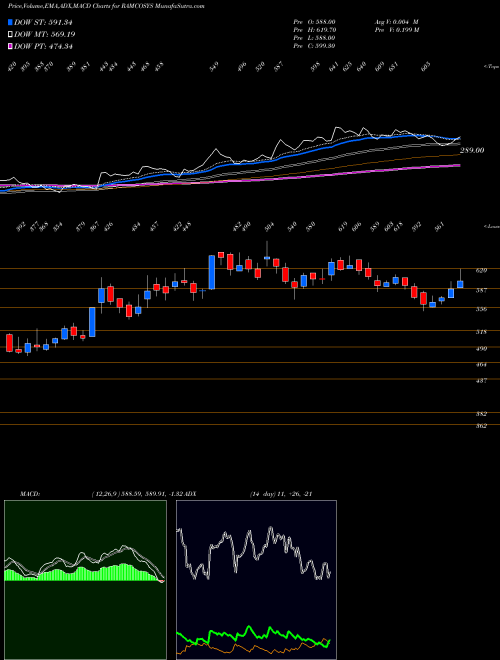Image resolution: width=500 pixels, height=660 pixels.
Task: Click the 490 price level label
Action: pos(481,349)
